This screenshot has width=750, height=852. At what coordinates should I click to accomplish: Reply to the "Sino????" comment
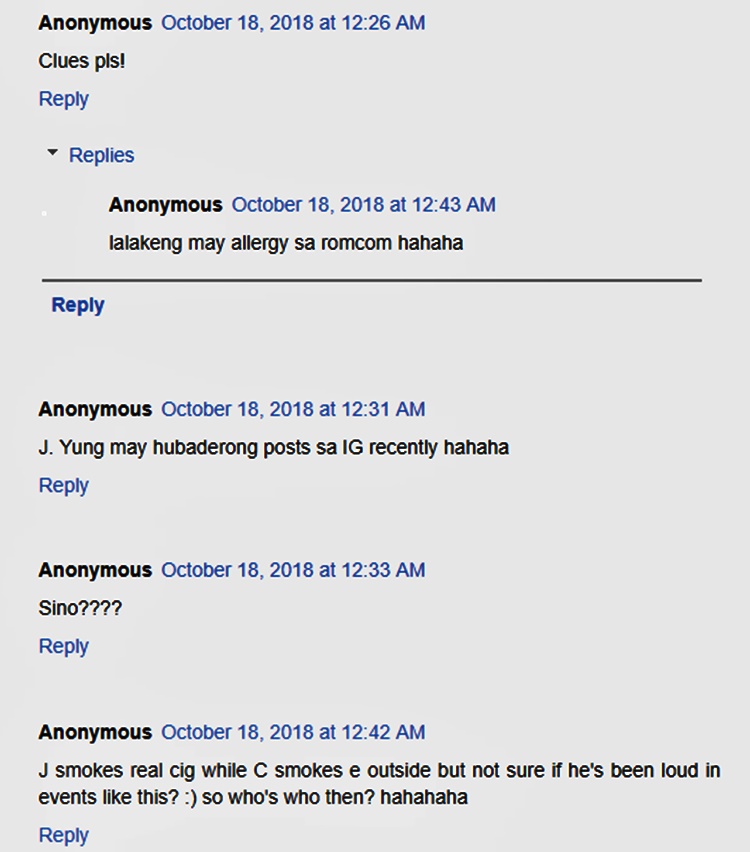[63, 646]
